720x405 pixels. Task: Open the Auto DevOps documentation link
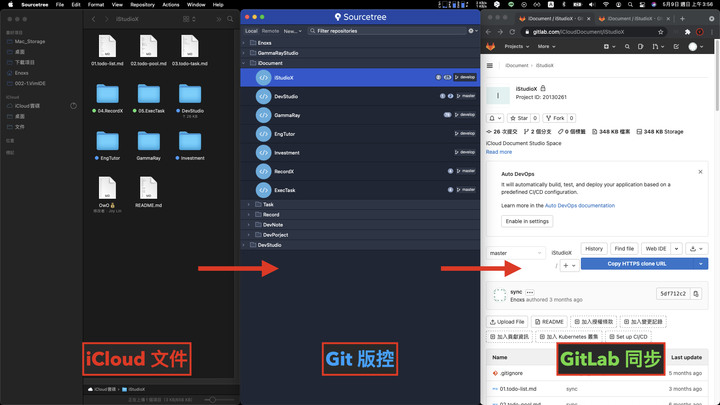tap(579, 205)
